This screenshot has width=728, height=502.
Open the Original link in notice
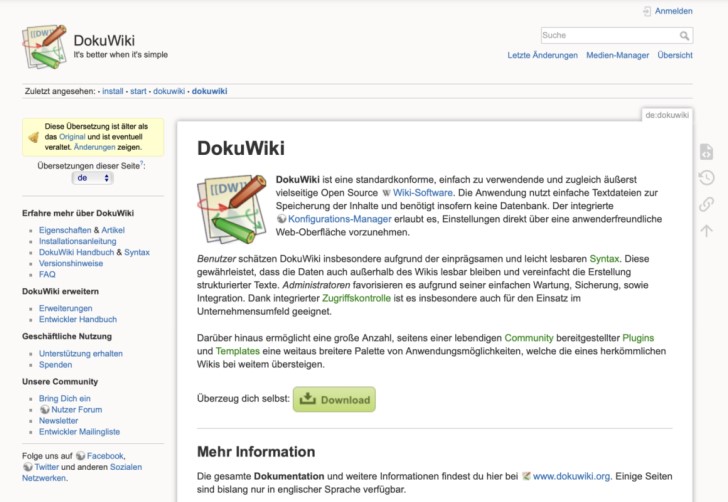(72, 137)
